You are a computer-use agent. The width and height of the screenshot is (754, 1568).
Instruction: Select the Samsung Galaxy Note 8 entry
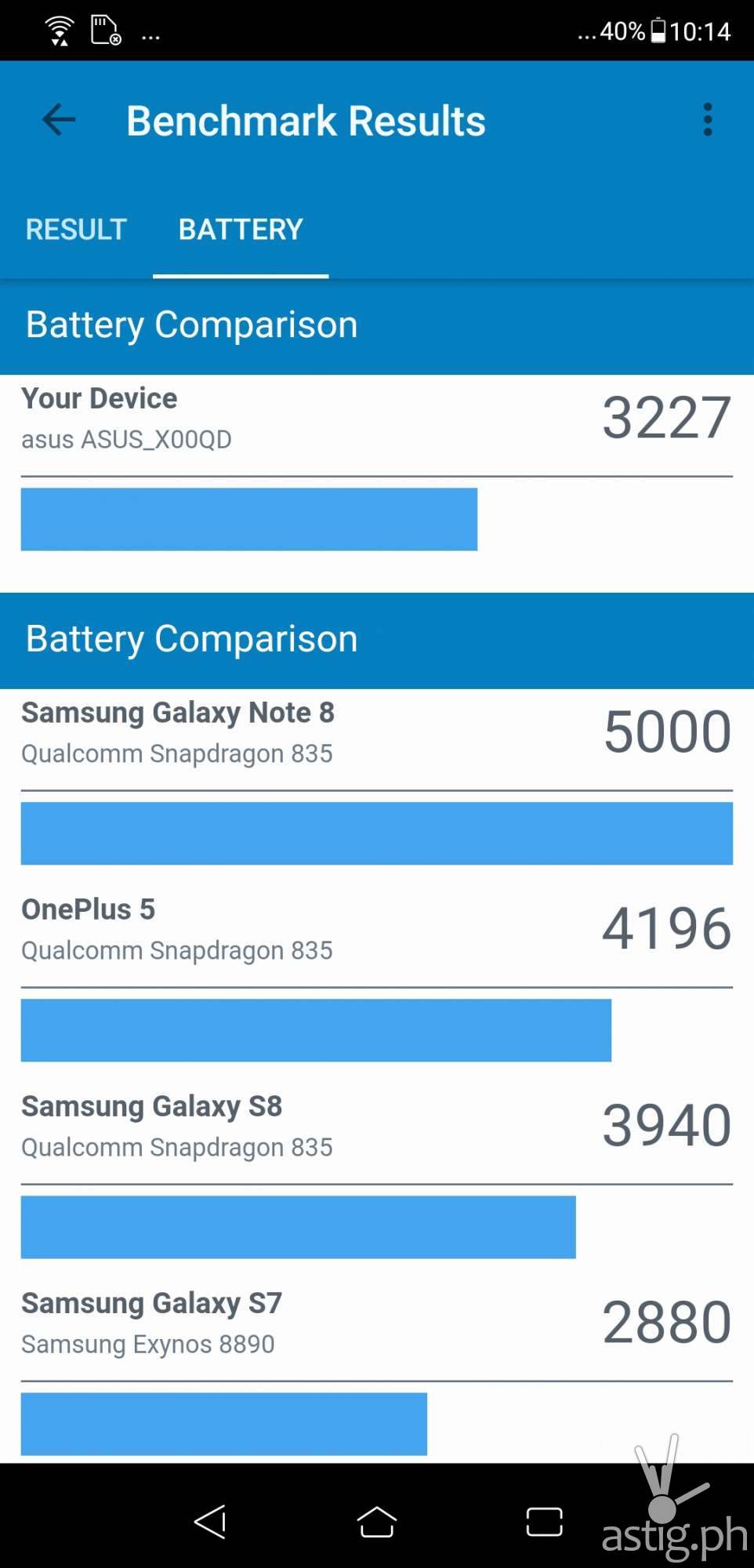tap(178, 713)
